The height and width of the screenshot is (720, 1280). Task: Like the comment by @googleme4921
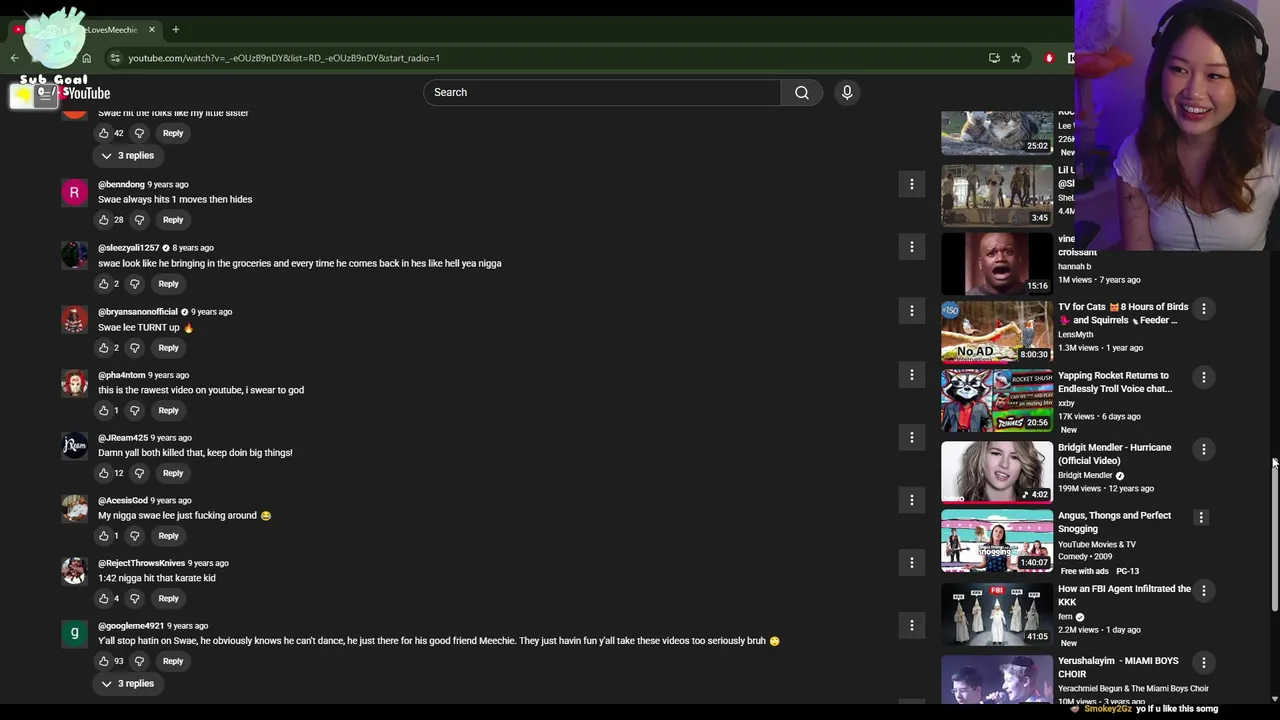coord(103,661)
